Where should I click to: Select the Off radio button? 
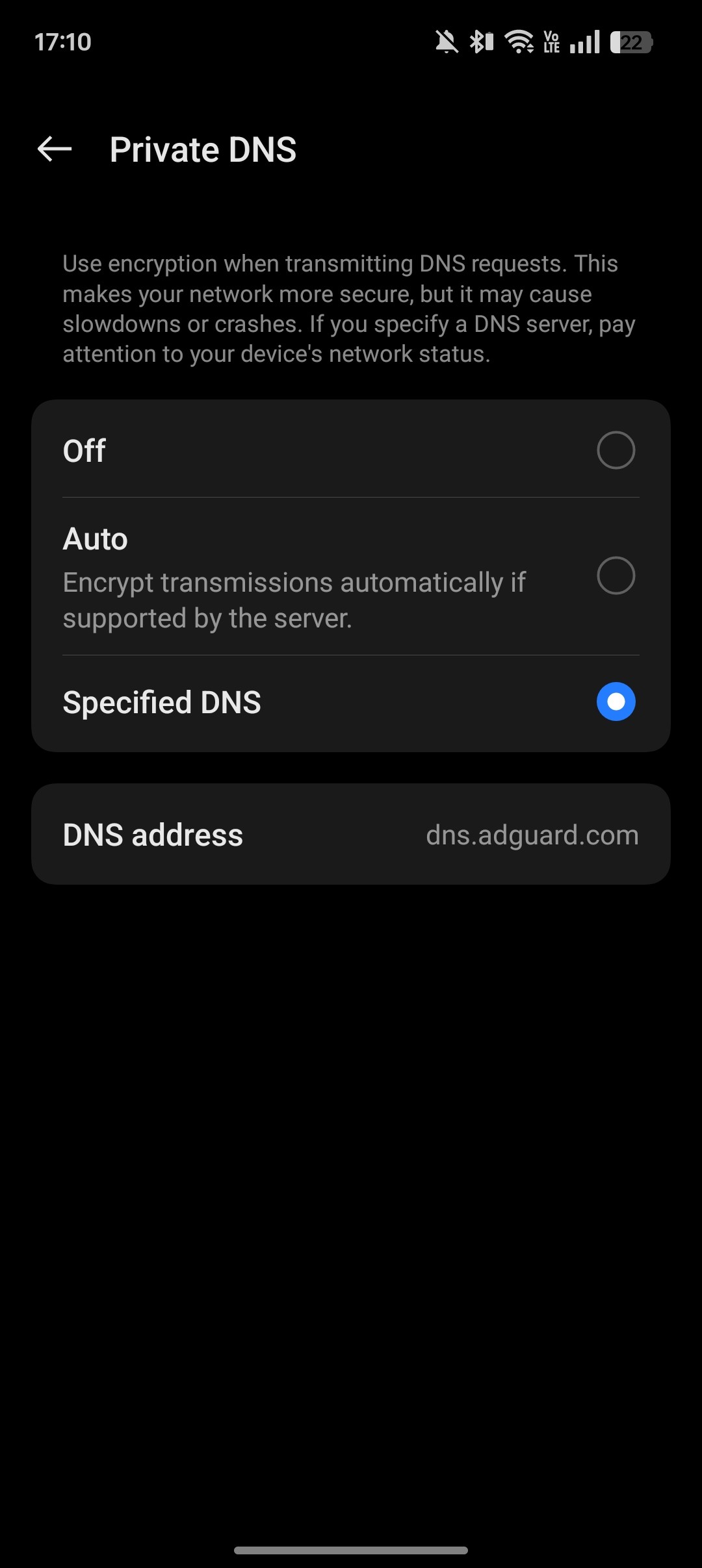click(616, 450)
